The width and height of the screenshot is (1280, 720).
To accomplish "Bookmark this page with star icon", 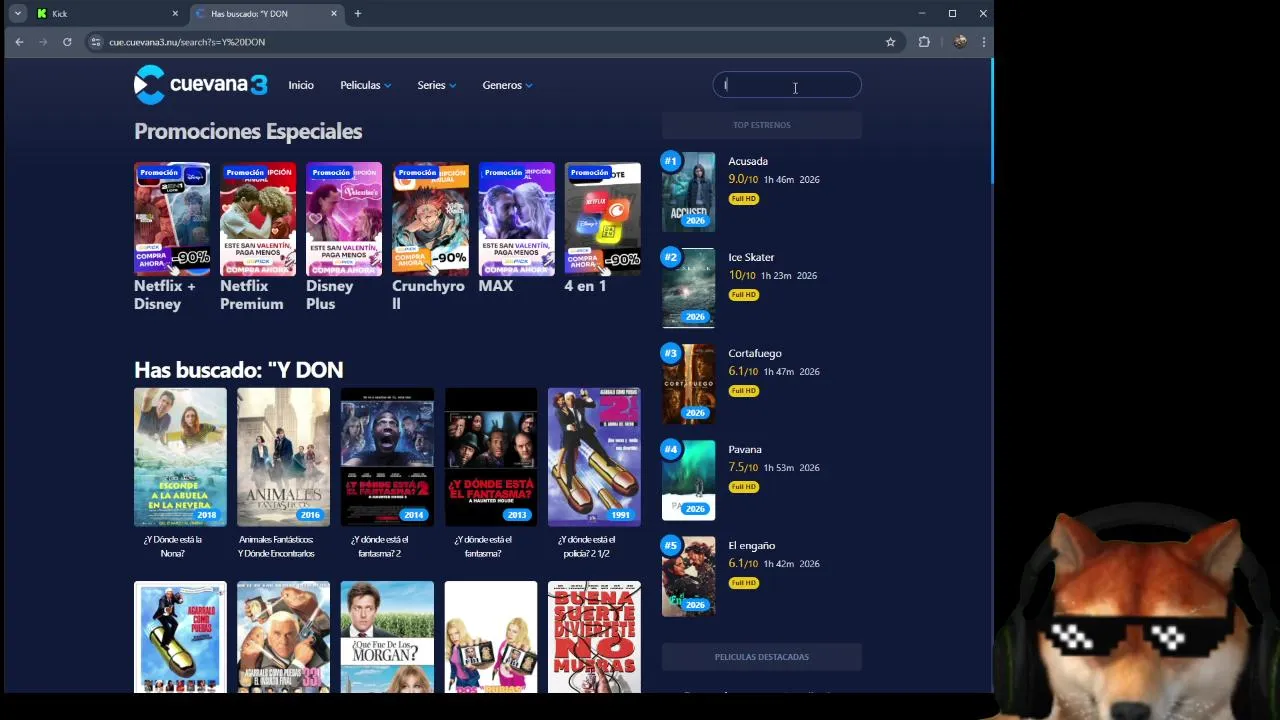I will tap(890, 42).
